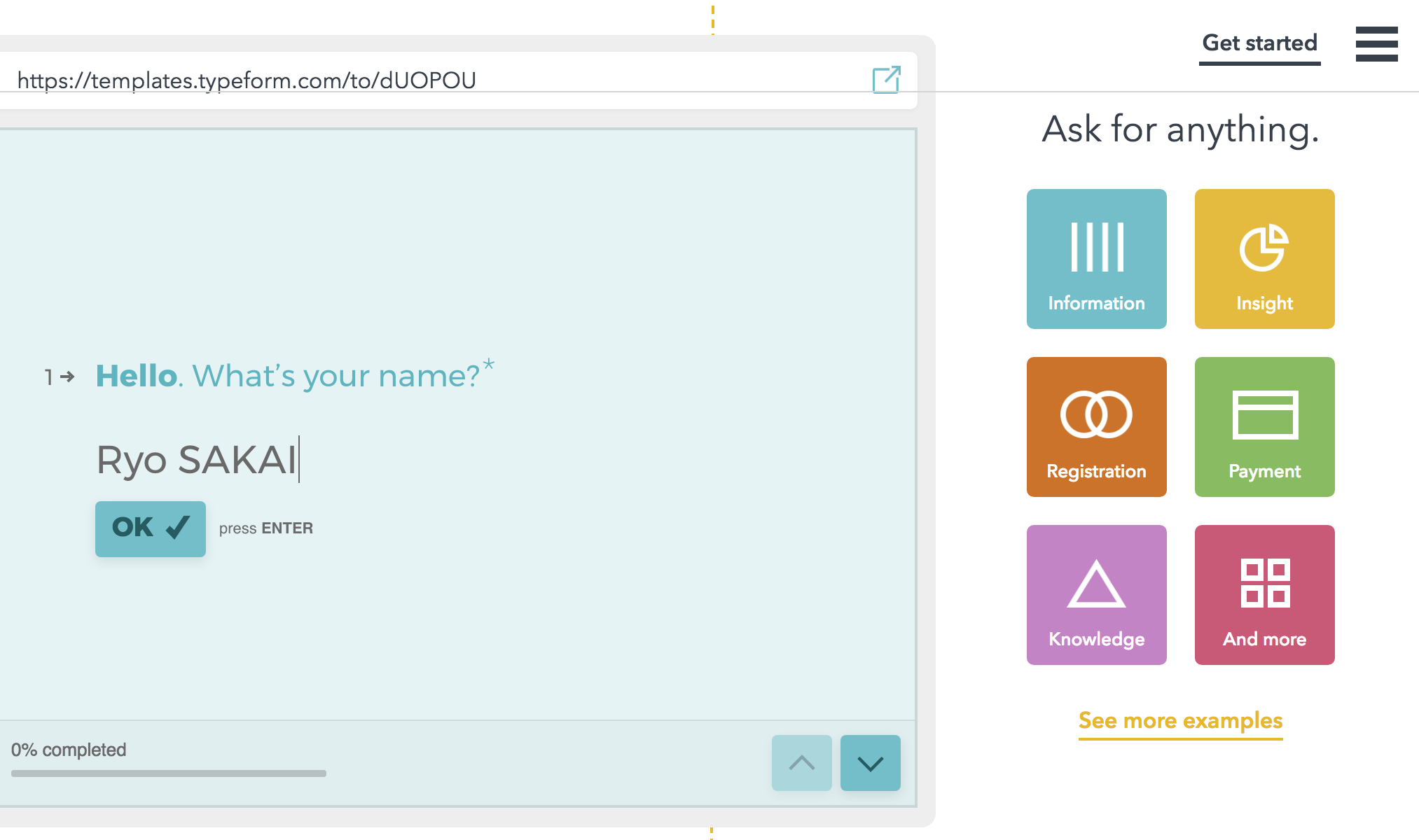
Task: Select the Insight category tile
Action: tap(1264, 259)
